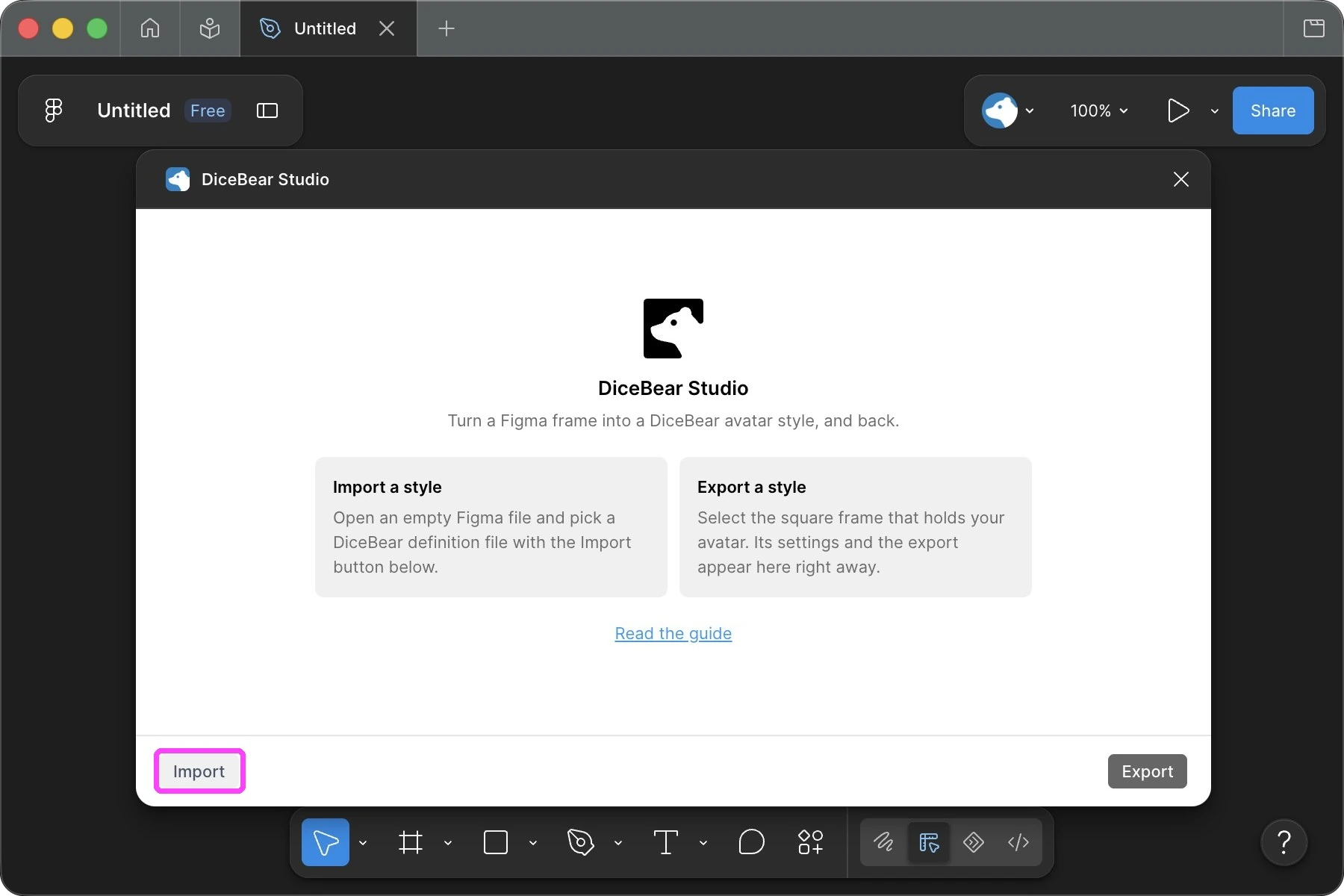Viewport: 1344px width, 896px height.
Task: Expand the Pen tool options chevron
Action: pos(618,843)
